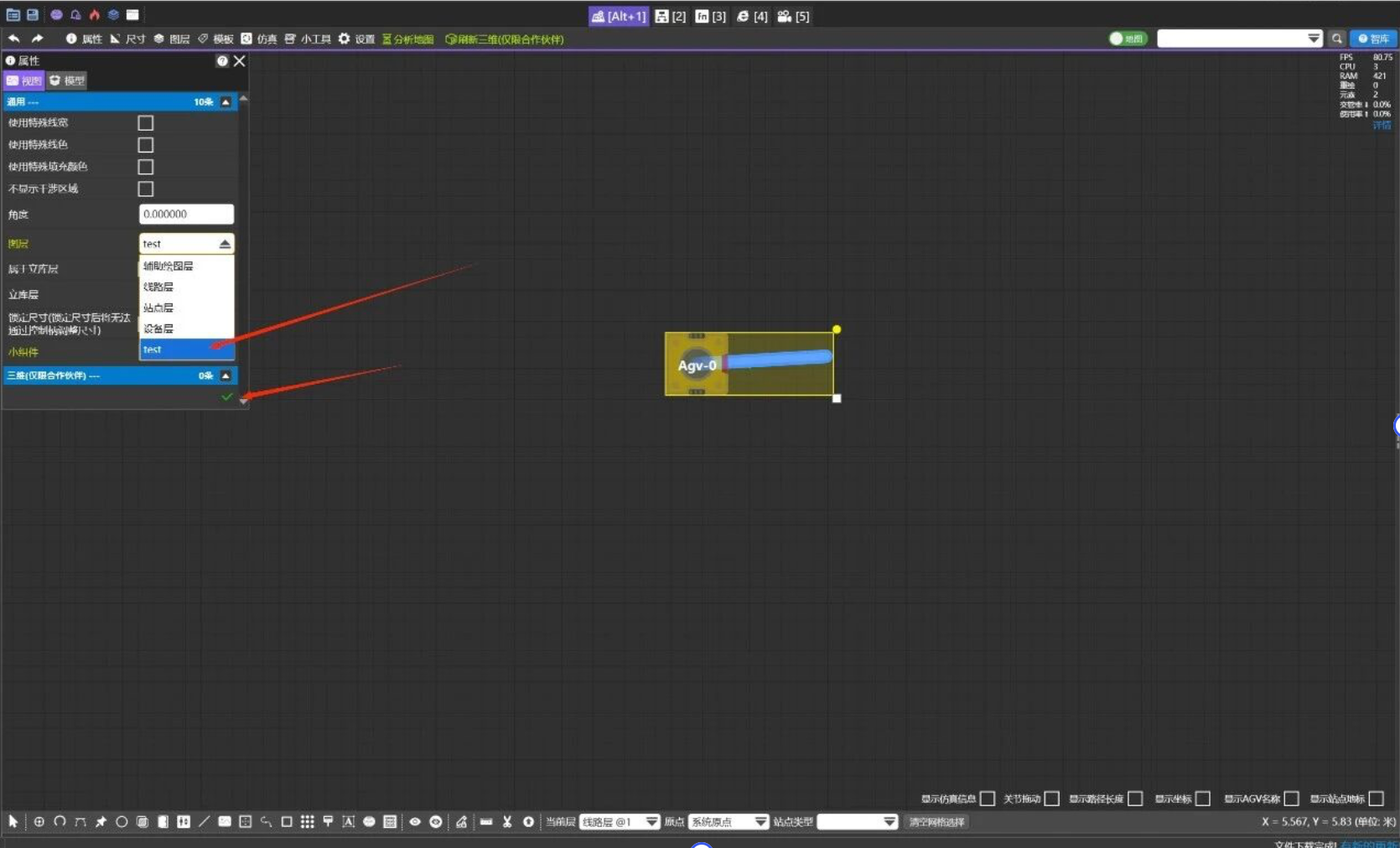Screen dimensions: 1400x848
Task: Select the scissors cut tool in bottom toolbar
Action: click(507, 822)
